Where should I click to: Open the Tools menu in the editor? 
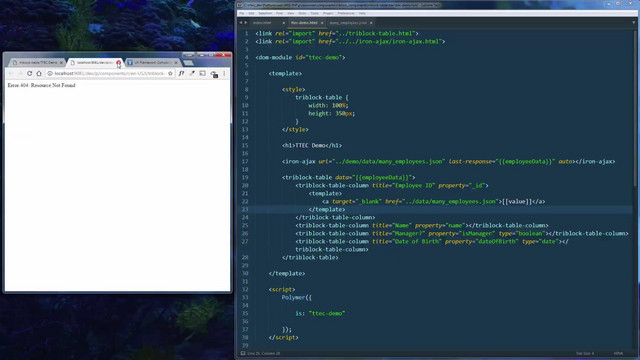(314, 13)
